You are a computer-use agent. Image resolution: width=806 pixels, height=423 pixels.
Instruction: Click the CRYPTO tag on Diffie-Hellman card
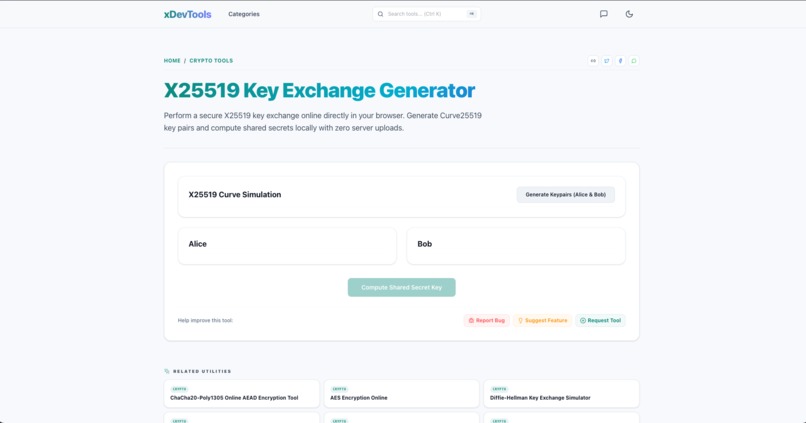tap(499, 389)
